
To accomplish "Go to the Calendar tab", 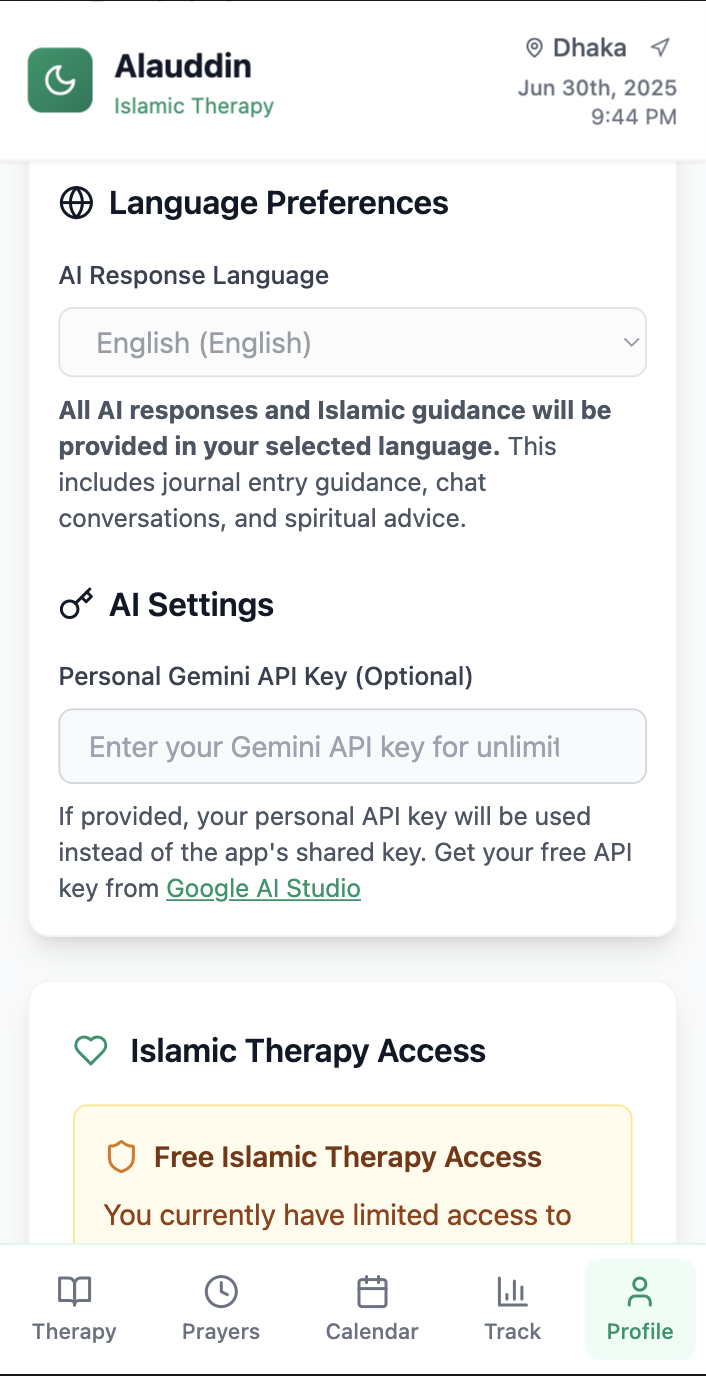I will (372, 1309).
